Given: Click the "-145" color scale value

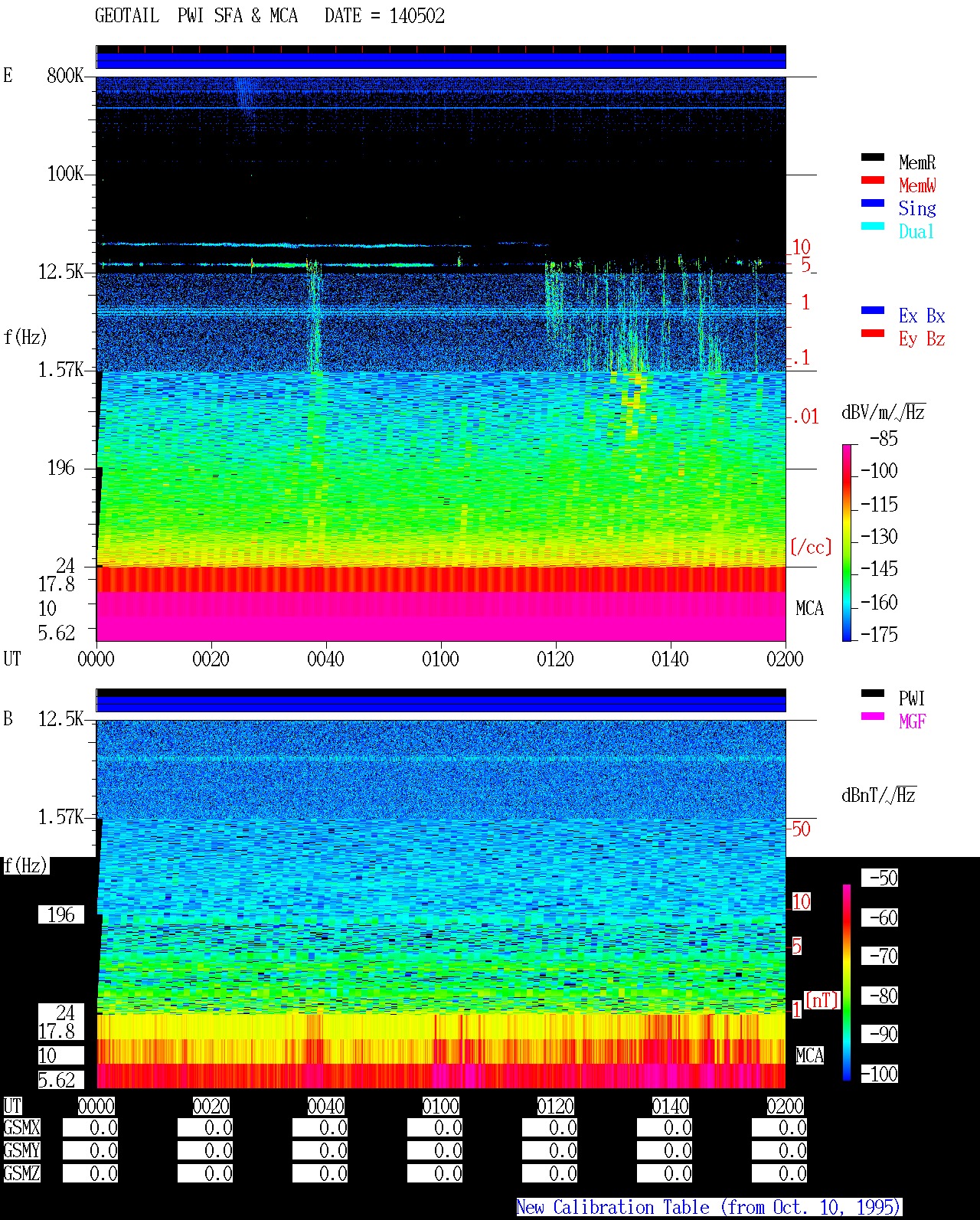Looking at the screenshot, I should click(879, 569).
